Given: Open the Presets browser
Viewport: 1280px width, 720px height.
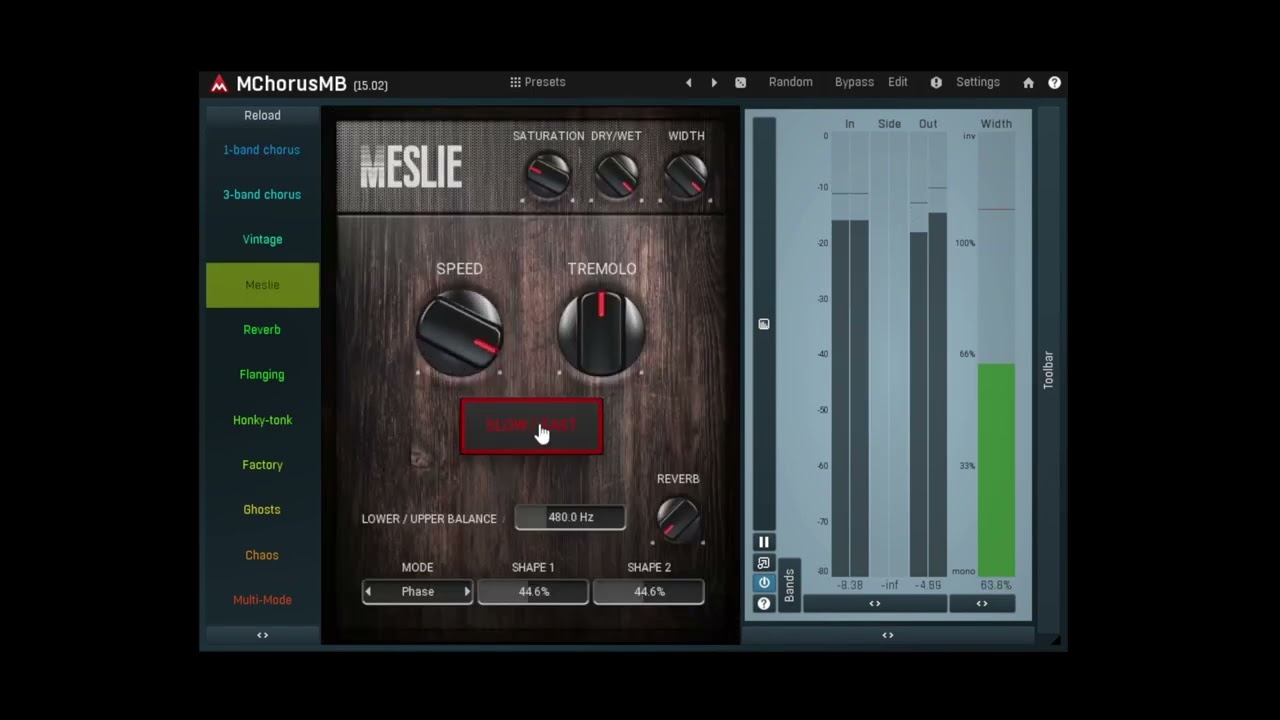Looking at the screenshot, I should 538,82.
